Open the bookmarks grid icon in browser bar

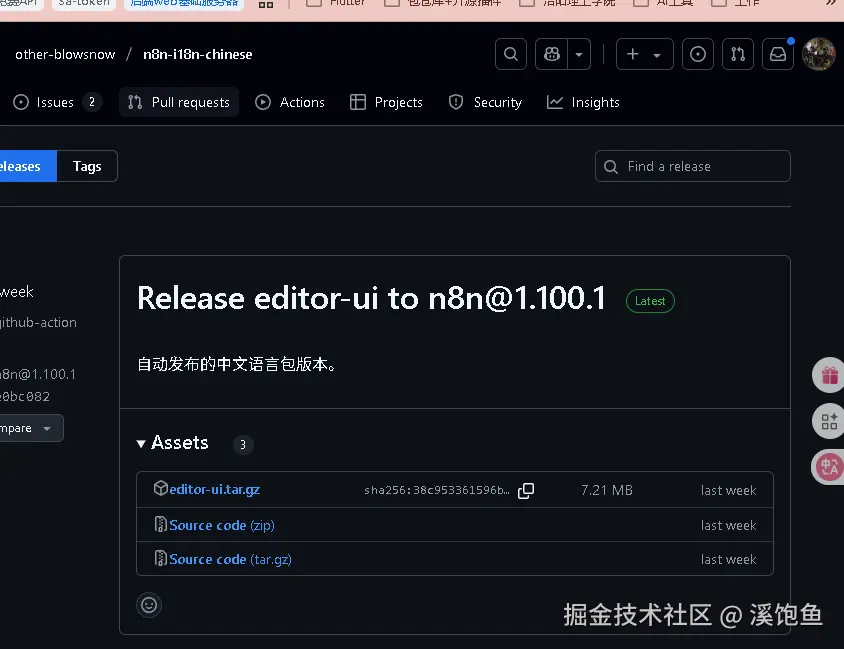[266, 5]
